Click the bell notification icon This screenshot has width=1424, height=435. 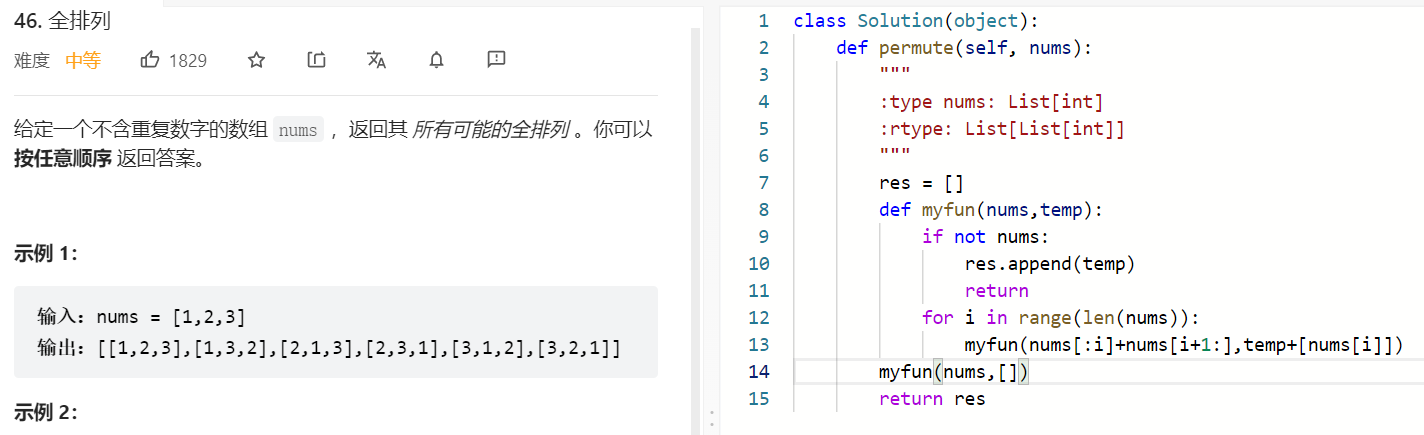tap(436, 60)
